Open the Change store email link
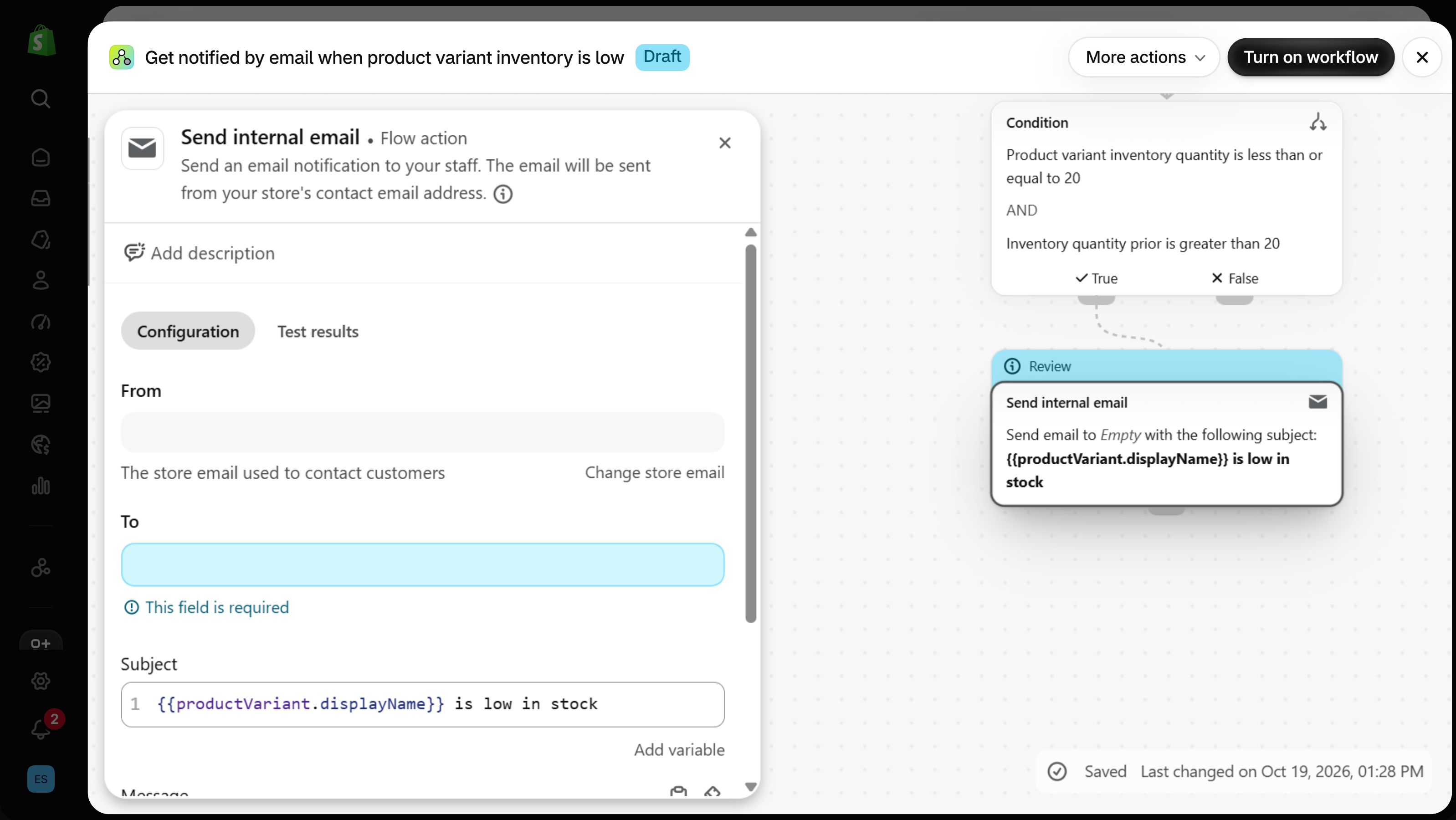Screen dimensions: 1456x820 pos(655,472)
